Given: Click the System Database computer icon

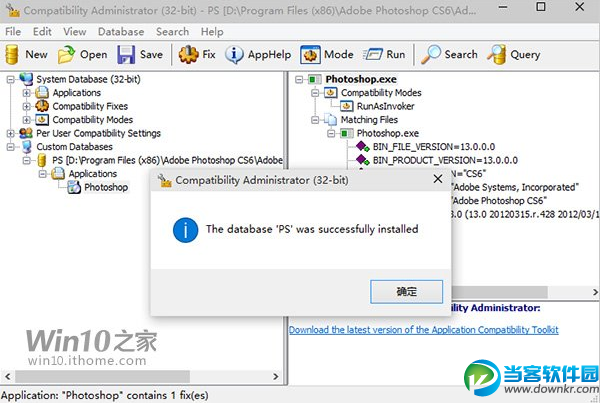Looking at the screenshot, I should point(26,79).
